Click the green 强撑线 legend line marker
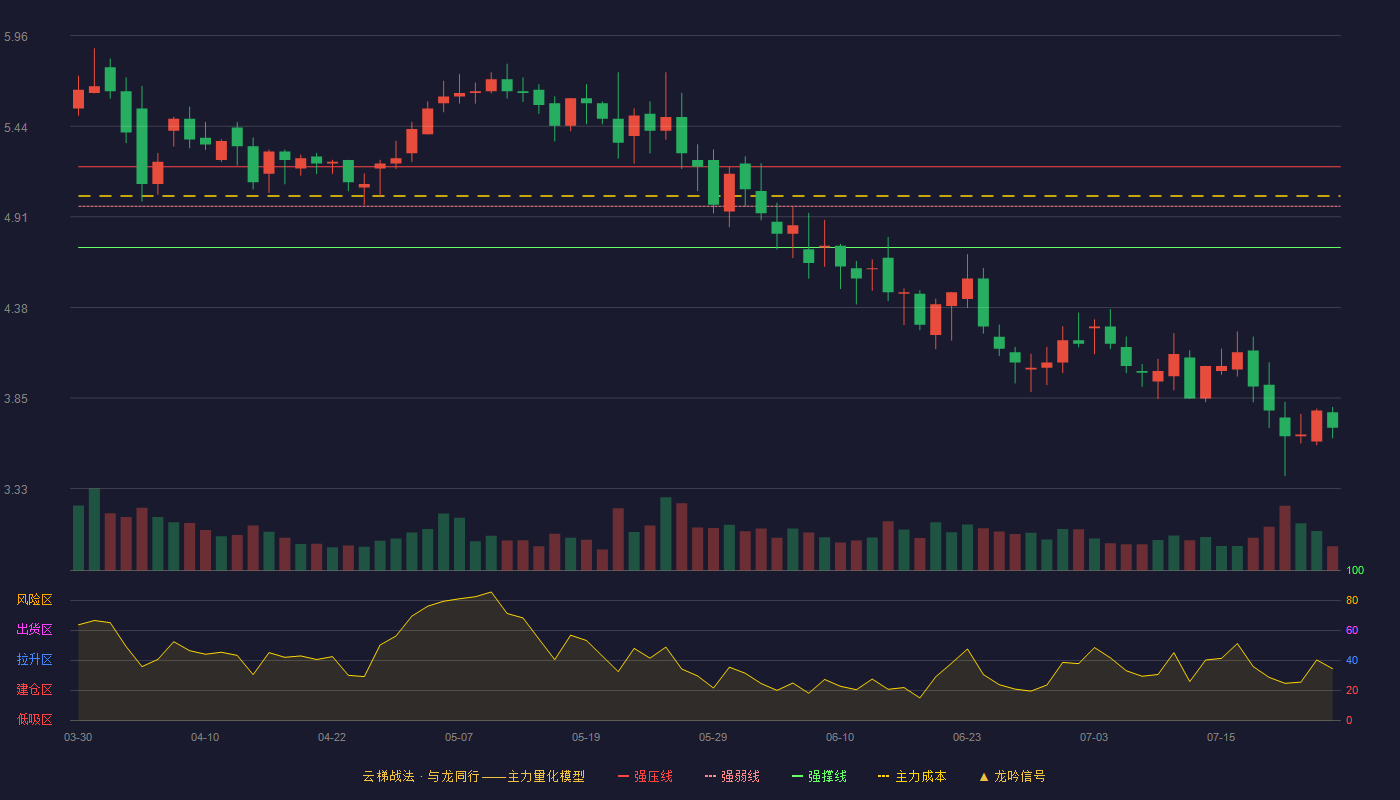Viewport: 1400px width, 800px height. [x=797, y=776]
